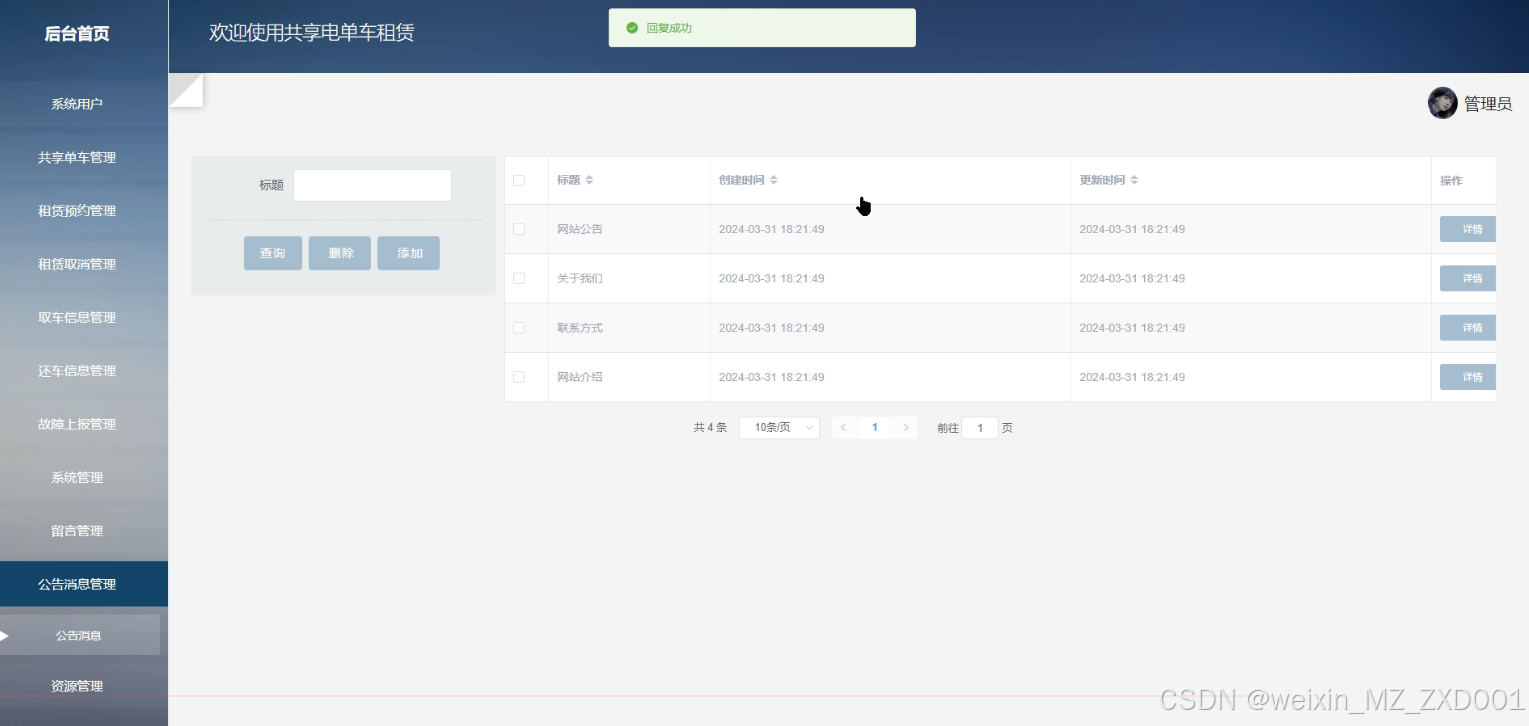This screenshot has width=1529, height=726.
Task: Expand 共享单车管理 sidebar menu
Action: (77, 158)
